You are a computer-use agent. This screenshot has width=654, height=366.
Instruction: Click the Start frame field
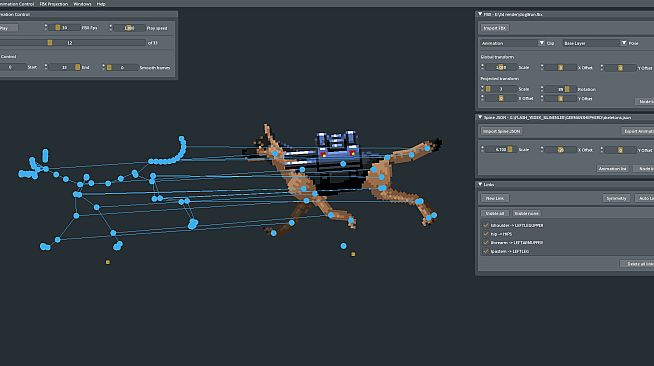pos(12,67)
